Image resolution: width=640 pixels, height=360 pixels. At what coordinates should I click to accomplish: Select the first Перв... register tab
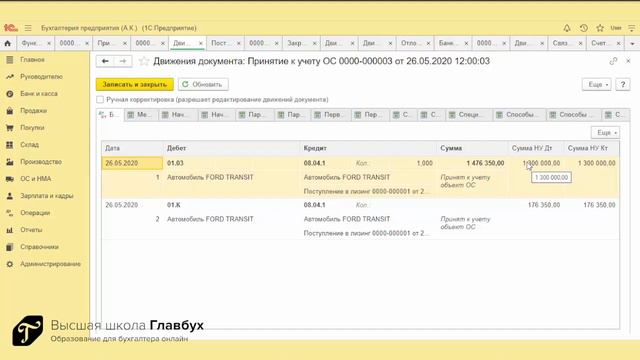click(331, 115)
